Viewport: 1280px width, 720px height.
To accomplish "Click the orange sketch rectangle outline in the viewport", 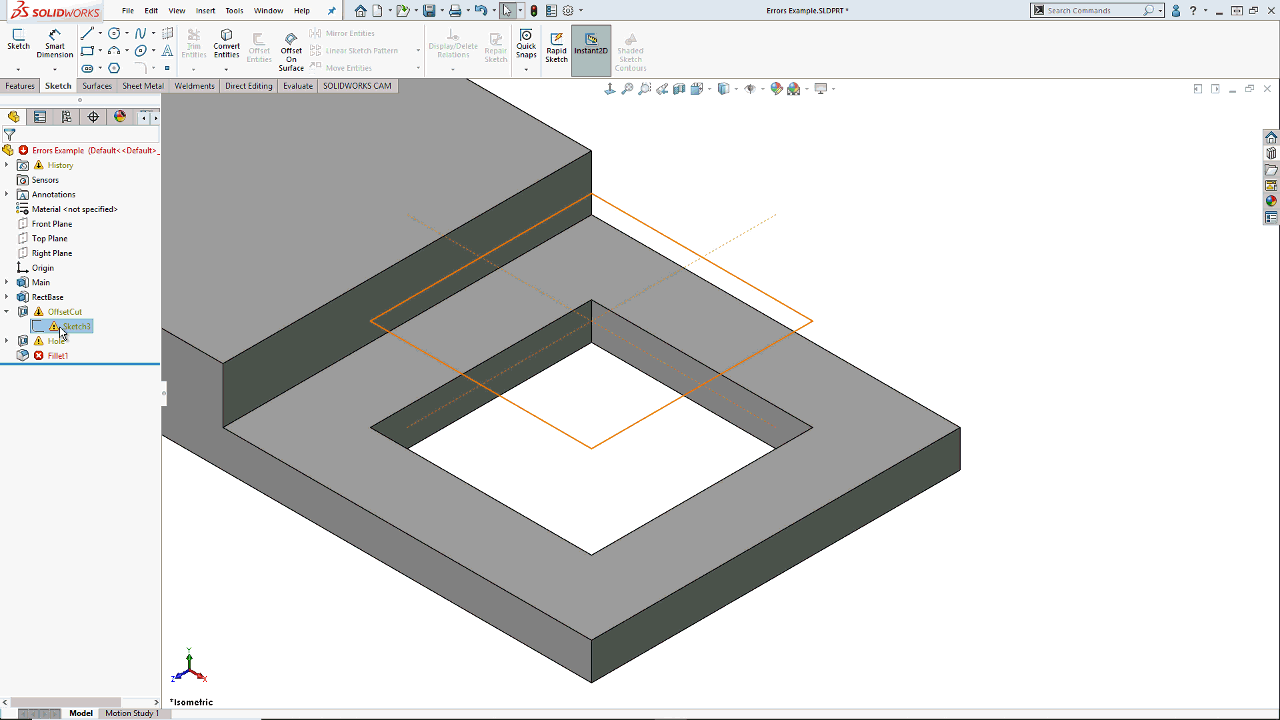I will [702, 257].
